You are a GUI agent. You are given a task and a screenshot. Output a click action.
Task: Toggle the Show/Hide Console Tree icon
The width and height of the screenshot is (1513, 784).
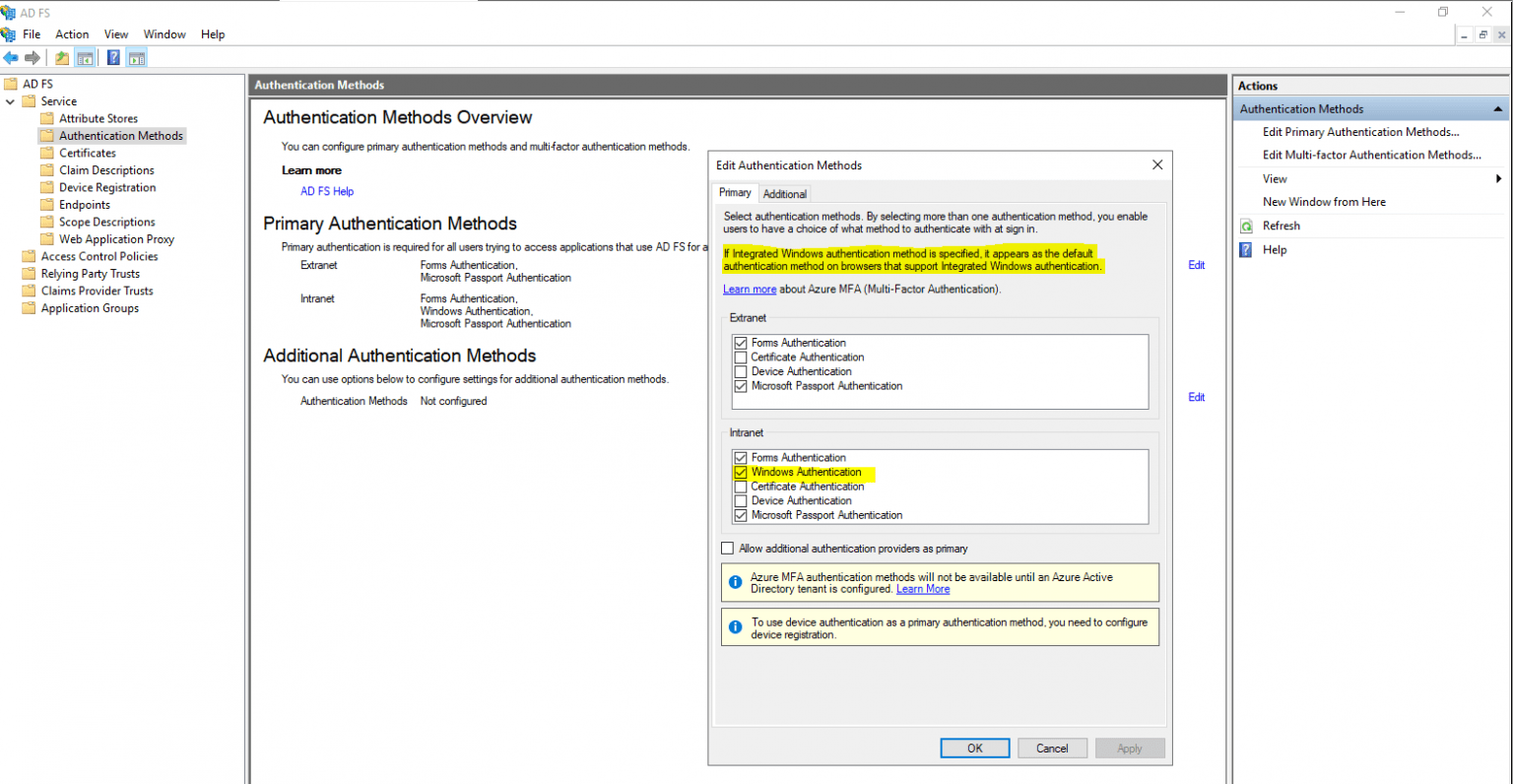85,56
